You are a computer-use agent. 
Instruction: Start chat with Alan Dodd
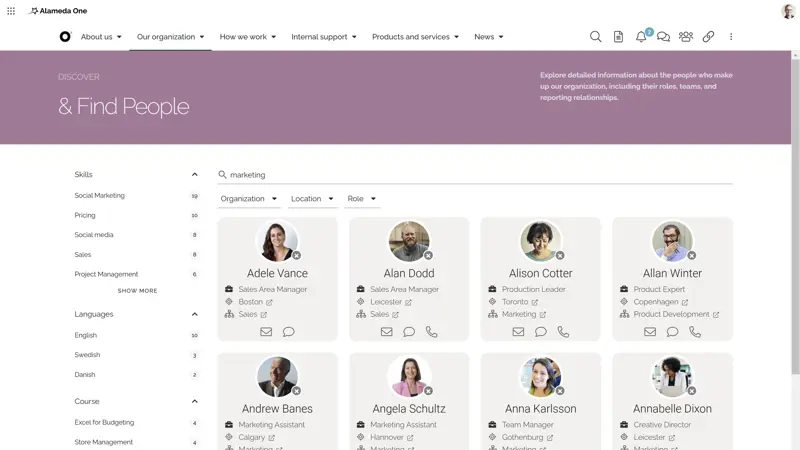coord(409,332)
